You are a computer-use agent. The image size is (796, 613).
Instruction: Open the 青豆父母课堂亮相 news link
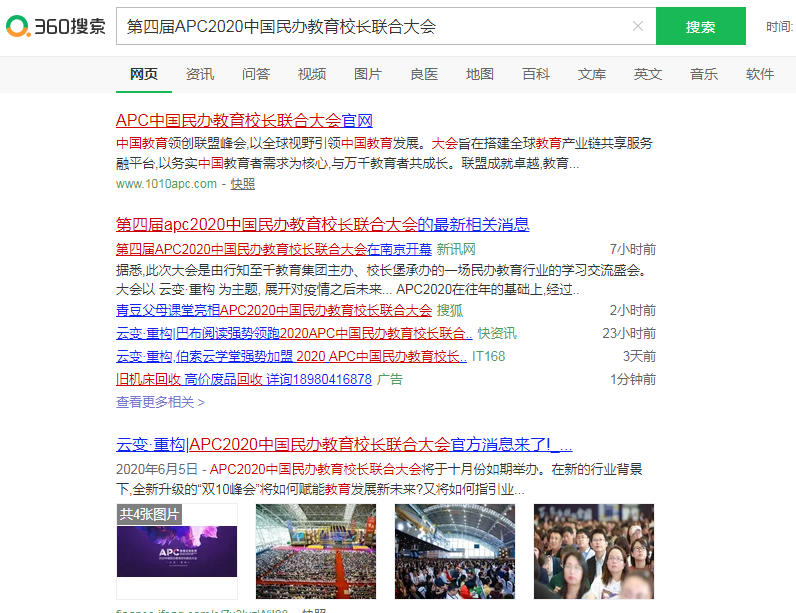click(273, 311)
